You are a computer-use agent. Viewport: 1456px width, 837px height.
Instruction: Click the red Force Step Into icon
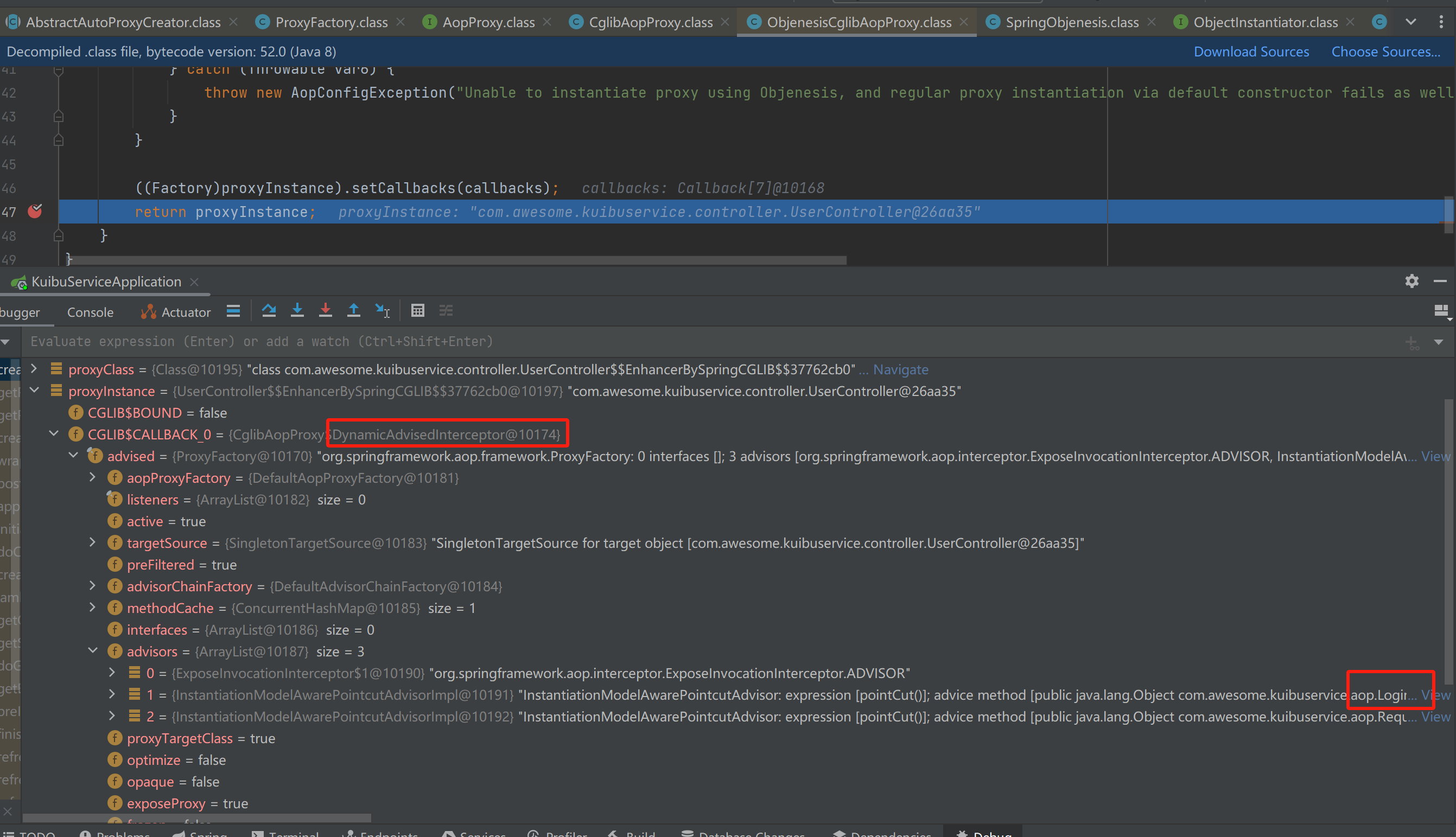[x=325, y=311]
